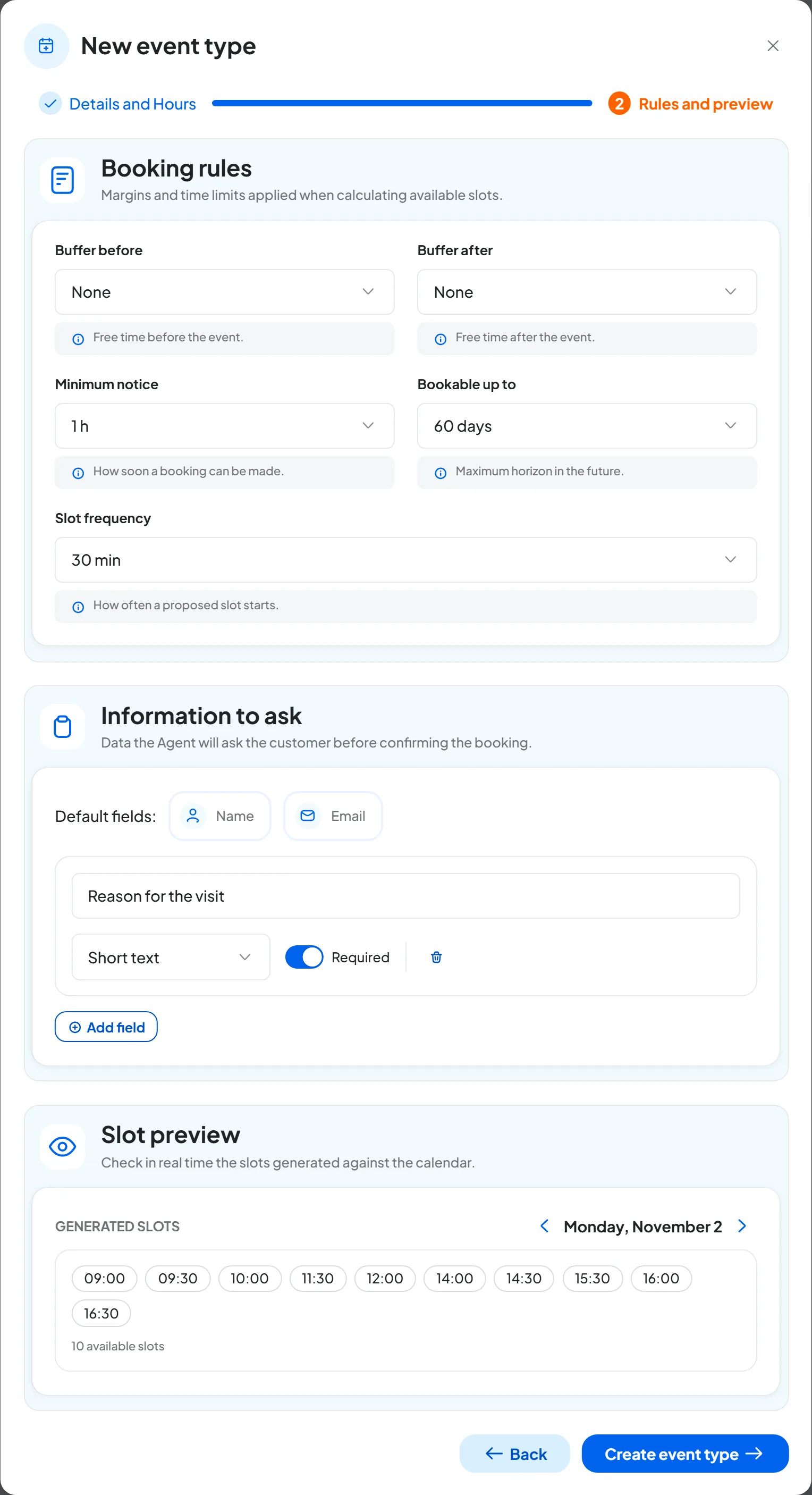The height and width of the screenshot is (1495, 812).
Task: Click the info icon for Free time before the event
Action: 78,339
